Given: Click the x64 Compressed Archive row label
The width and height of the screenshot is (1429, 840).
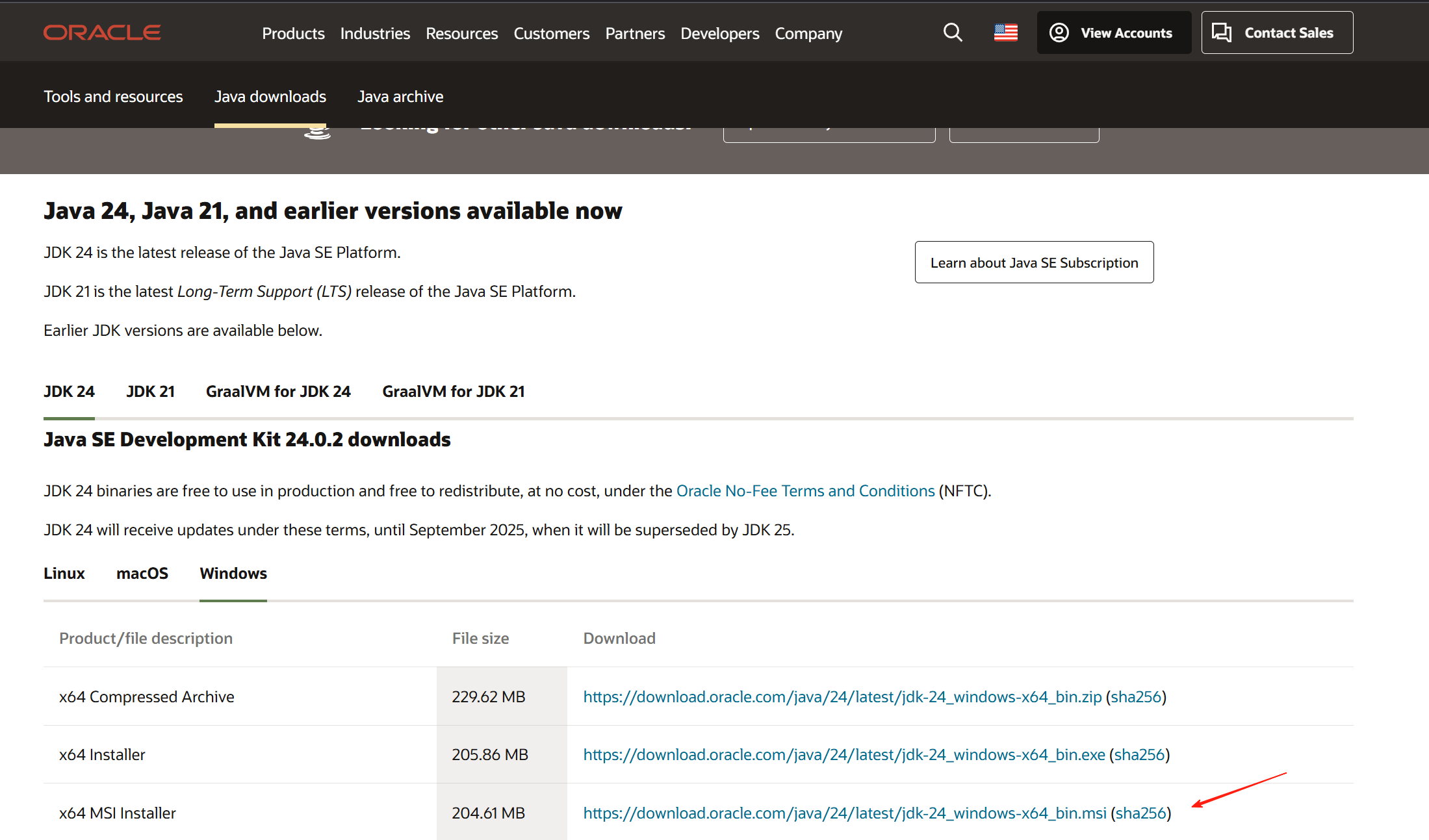Looking at the screenshot, I should pyautogui.click(x=147, y=696).
